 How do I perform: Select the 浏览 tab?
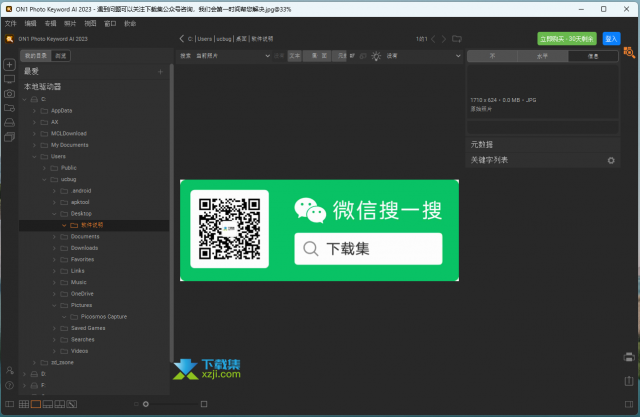pos(61,56)
